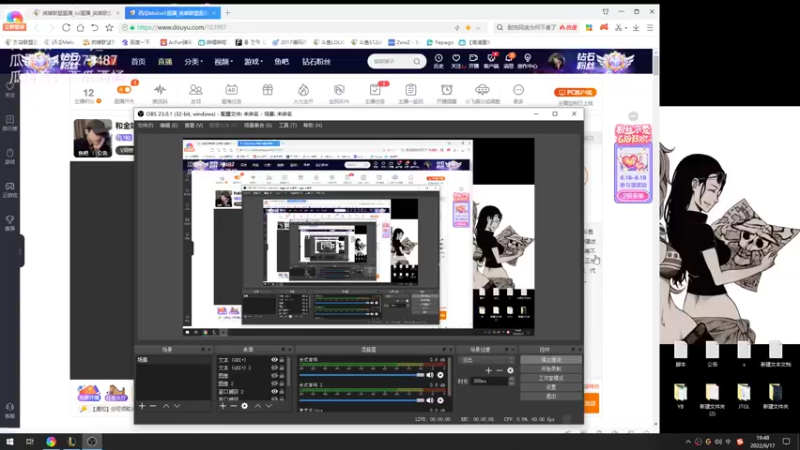The height and width of the screenshot is (450, 800).
Task: Open the 关注 heart icon in Douyu header
Action: coord(456,58)
